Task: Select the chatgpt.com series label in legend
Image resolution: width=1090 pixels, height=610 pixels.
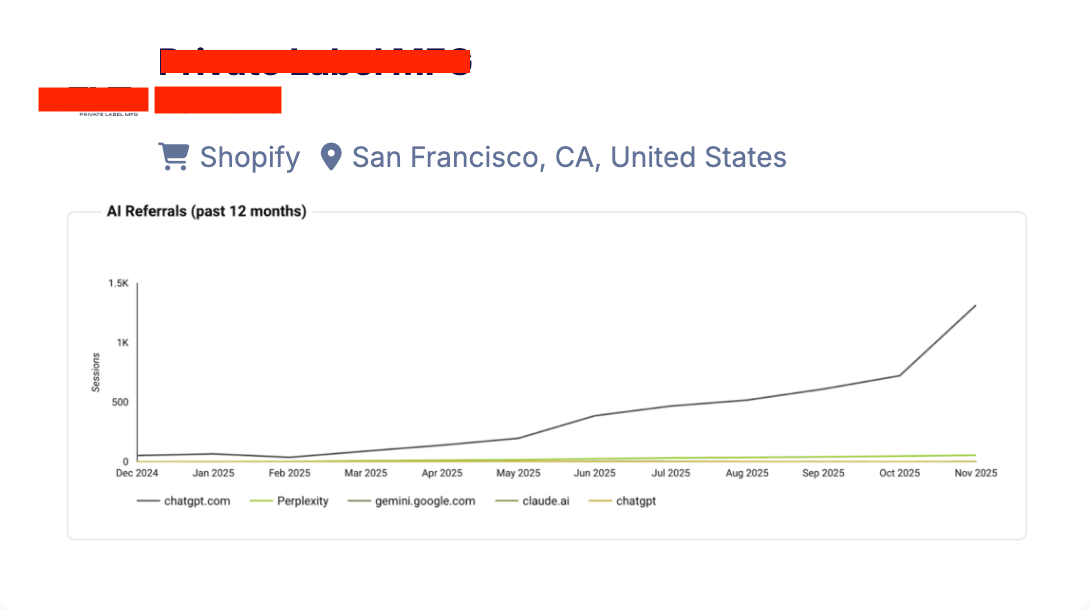Action: coord(197,501)
